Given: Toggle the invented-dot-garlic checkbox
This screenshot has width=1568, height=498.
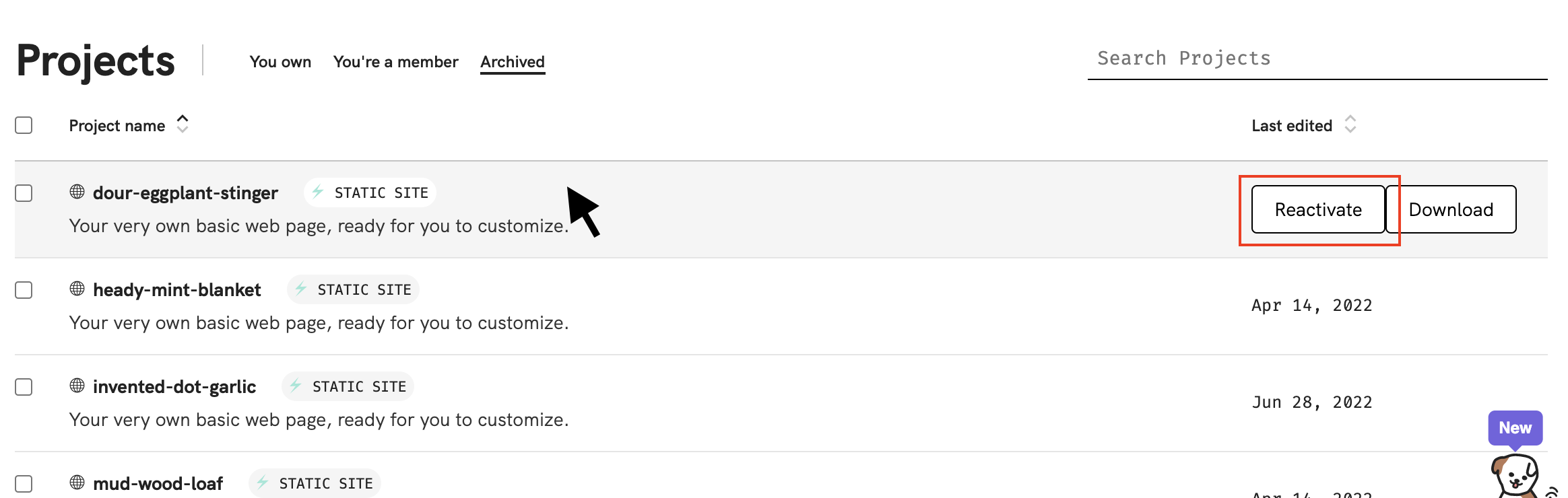Looking at the screenshot, I should (24, 388).
